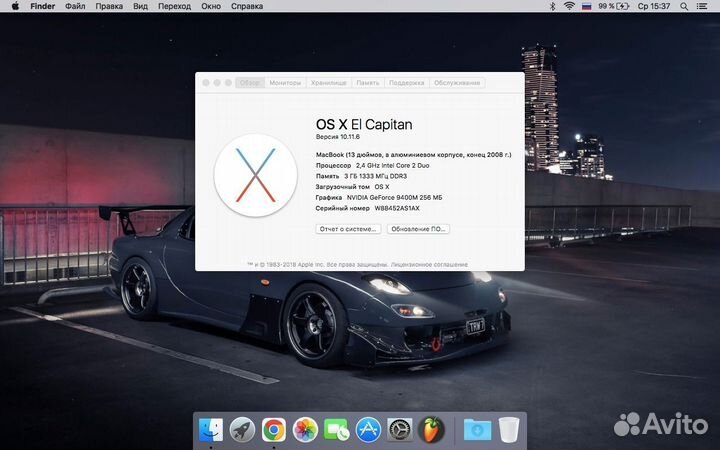This screenshot has width=720, height=450.
Task: Open the Downloads folder in Dock
Action: click(477, 430)
